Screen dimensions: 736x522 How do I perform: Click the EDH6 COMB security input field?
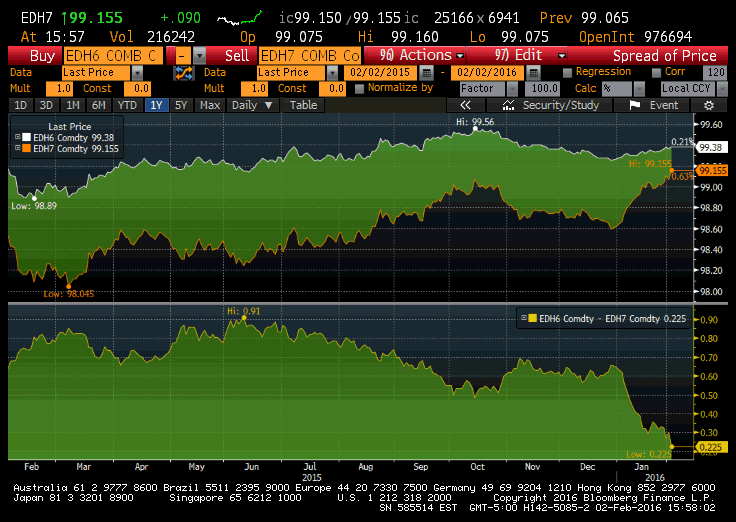[110, 56]
